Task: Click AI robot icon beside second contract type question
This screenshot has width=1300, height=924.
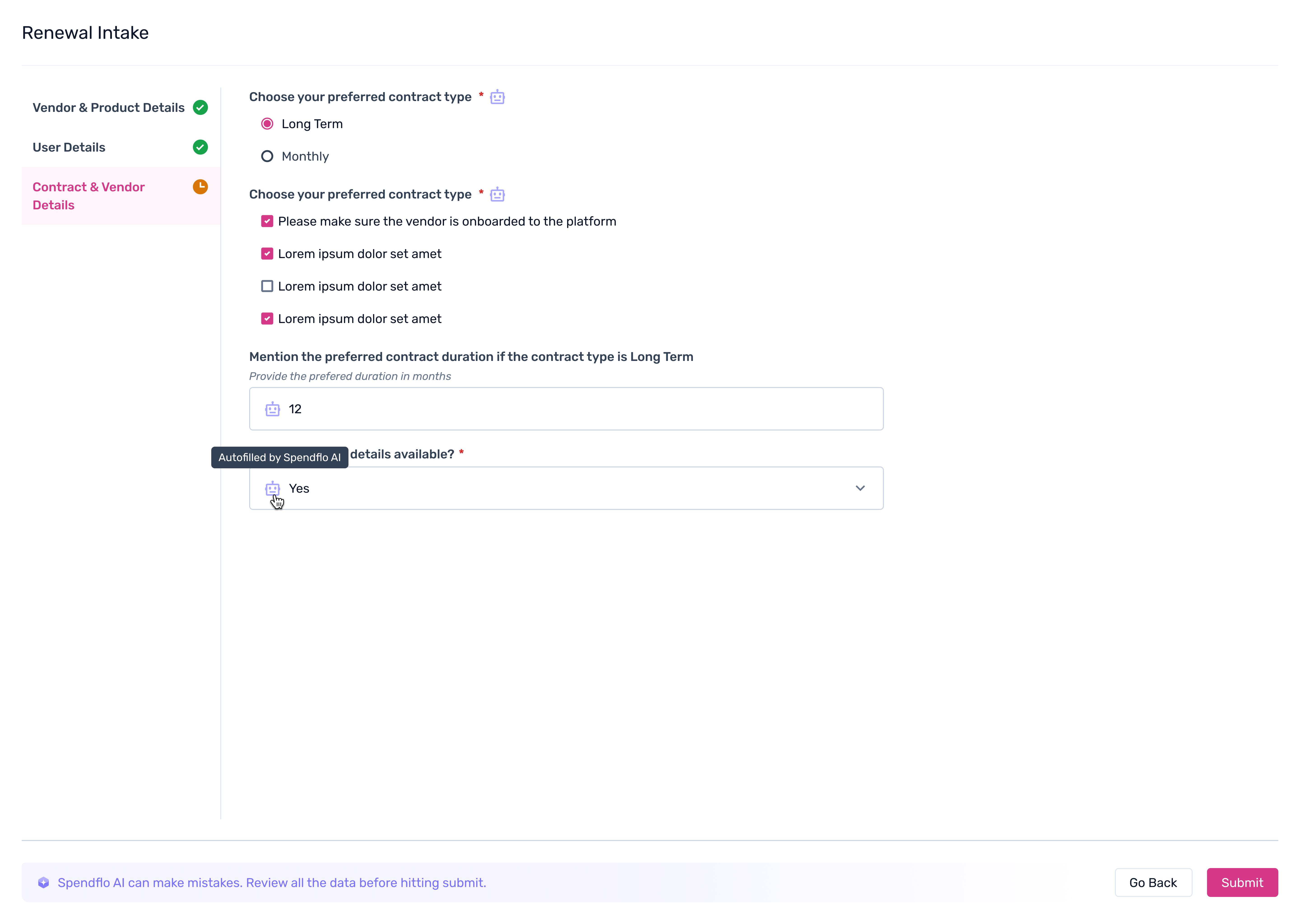Action: pos(497,195)
